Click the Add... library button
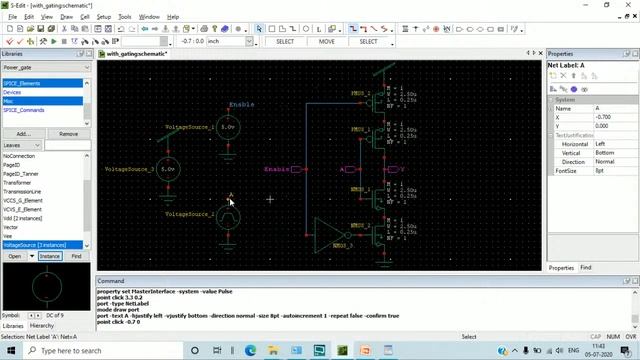The image size is (640, 360). [24, 134]
